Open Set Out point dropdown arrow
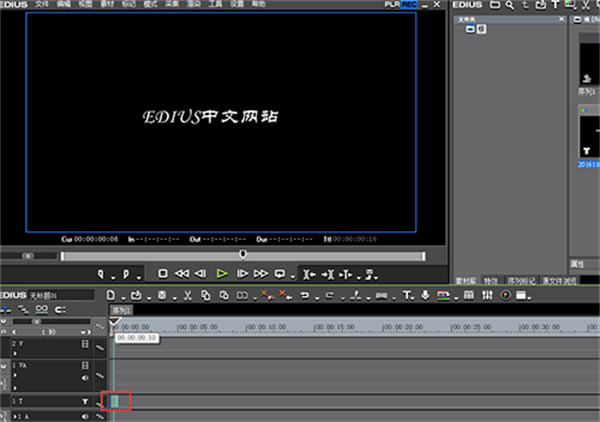The width and height of the screenshot is (600, 422). [139, 277]
